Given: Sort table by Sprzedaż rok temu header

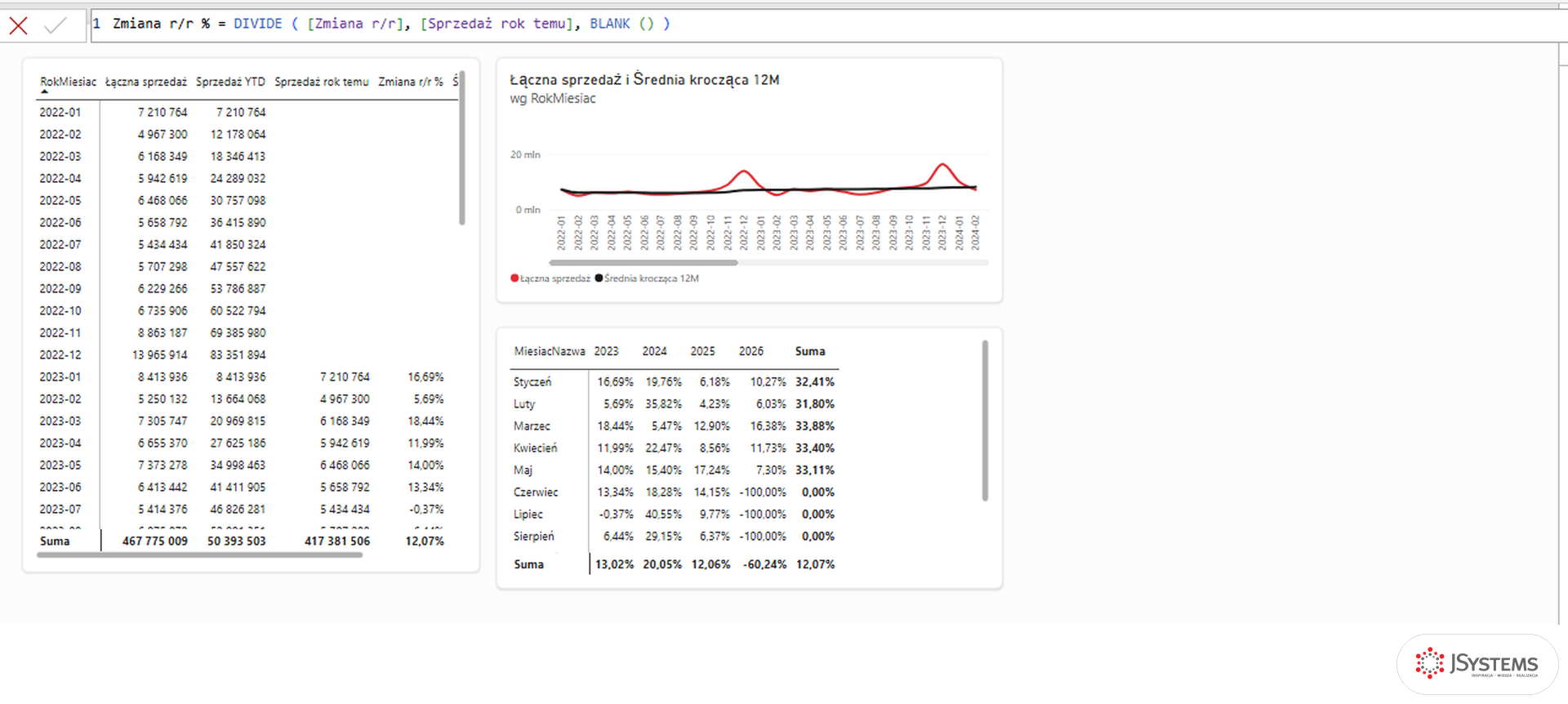Looking at the screenshot, I should click(x=322, y=82).
